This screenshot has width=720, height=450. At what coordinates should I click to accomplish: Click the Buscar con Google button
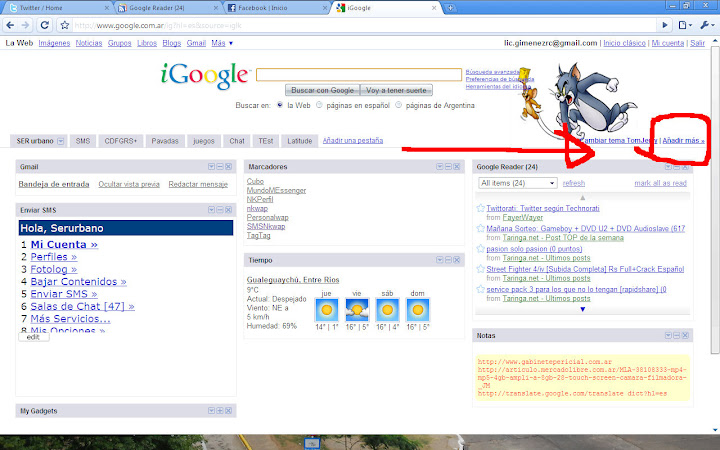coord(322,90)
